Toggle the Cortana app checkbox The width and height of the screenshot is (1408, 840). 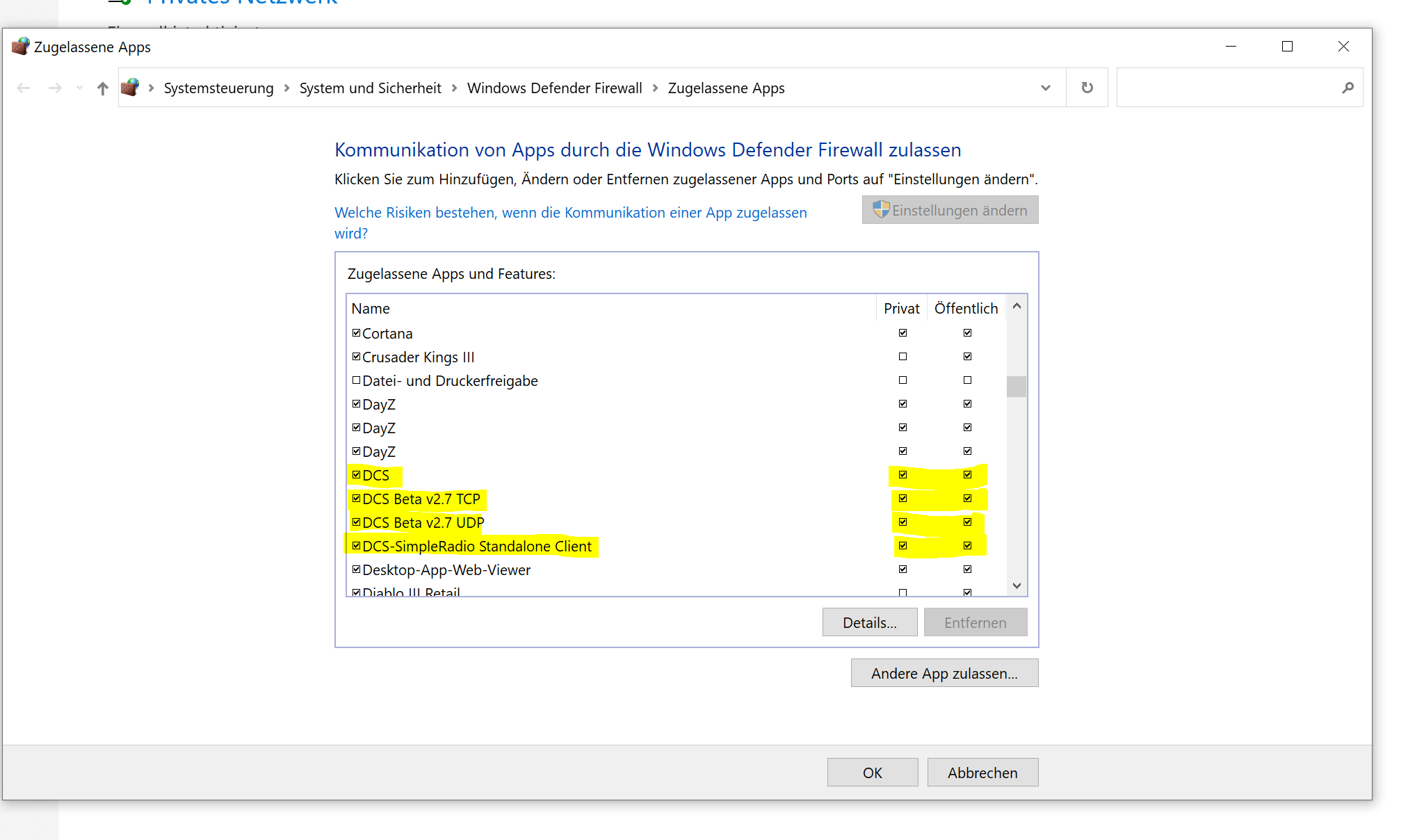coord(357,333)
